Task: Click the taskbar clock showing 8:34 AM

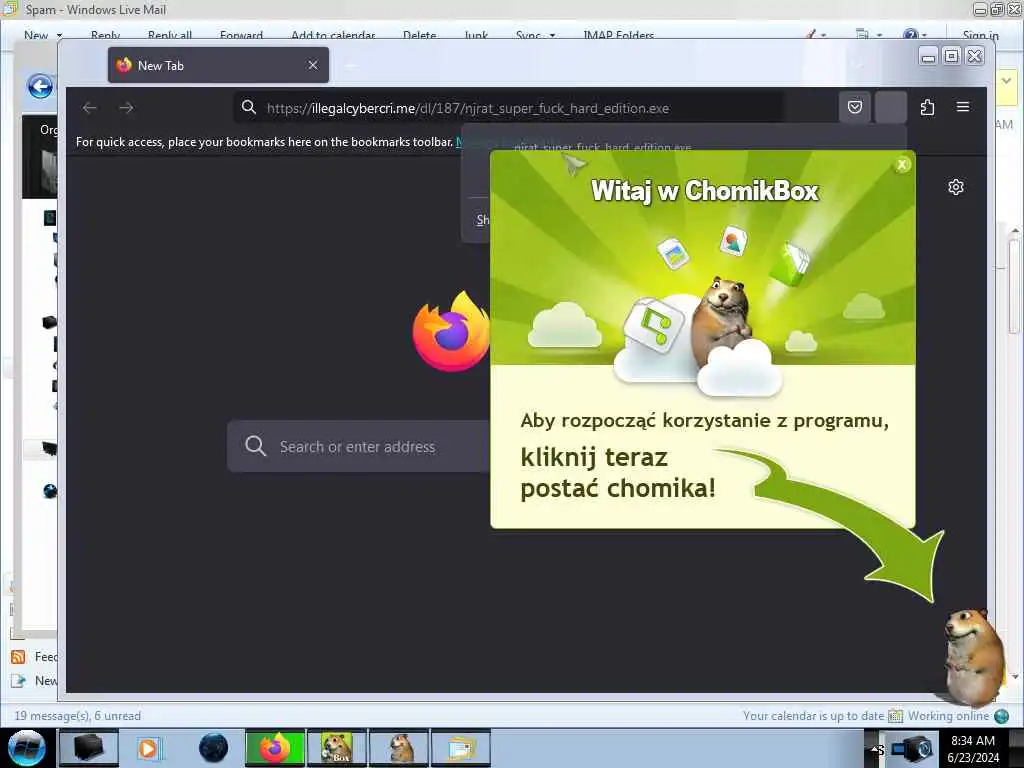Action: [973, 748]
